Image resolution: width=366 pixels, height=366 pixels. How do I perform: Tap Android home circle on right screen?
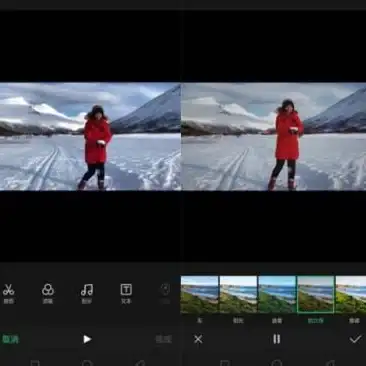pos(277,363)
